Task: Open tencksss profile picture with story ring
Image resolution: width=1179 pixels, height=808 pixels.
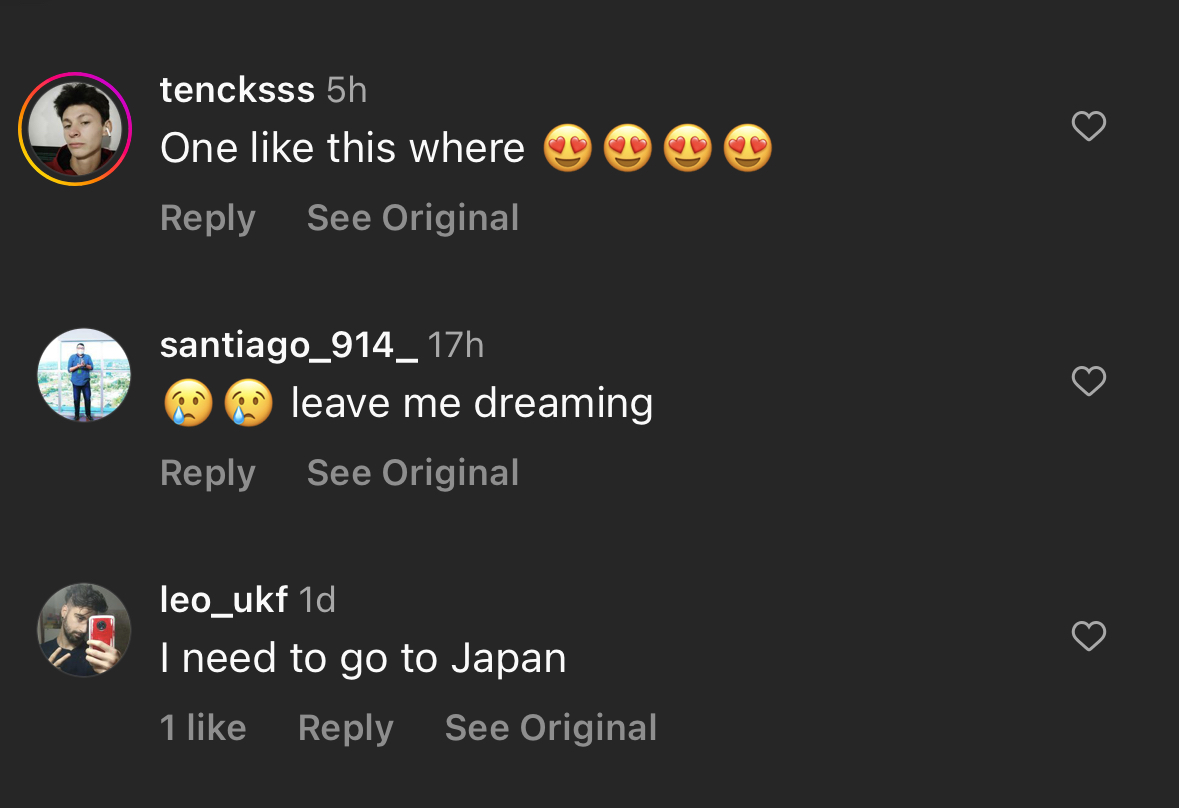Action: click(75, 129)
